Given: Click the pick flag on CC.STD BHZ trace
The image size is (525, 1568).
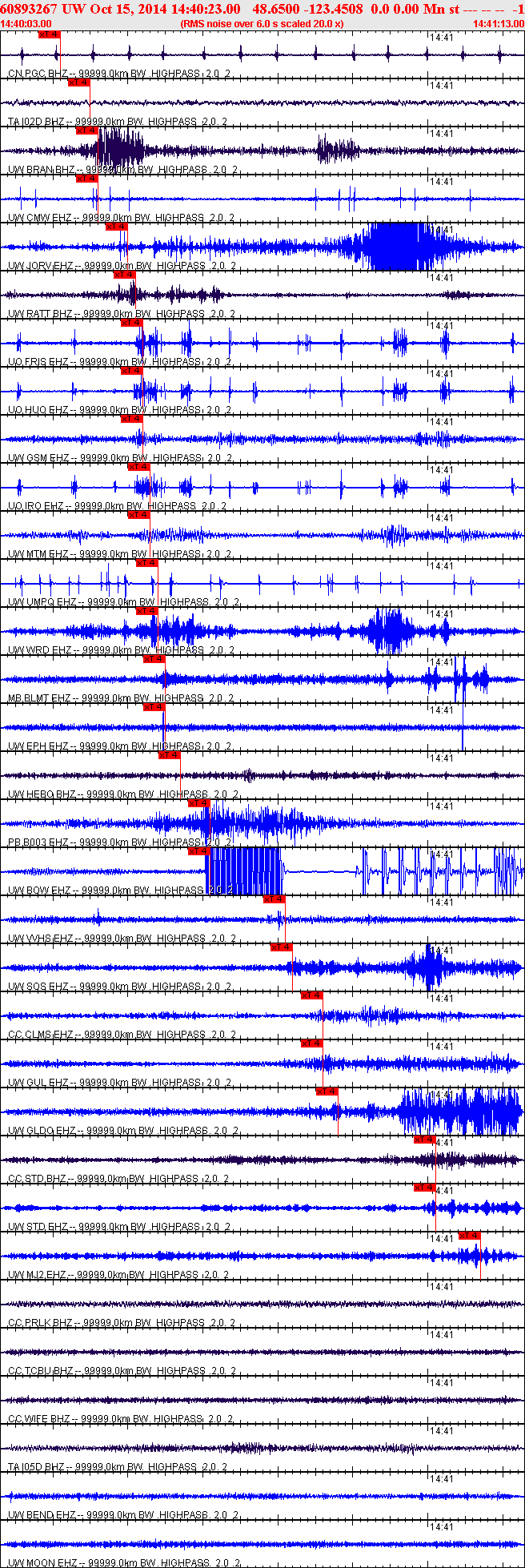Looking at the screenshot, I should (x=425, y=1140).
